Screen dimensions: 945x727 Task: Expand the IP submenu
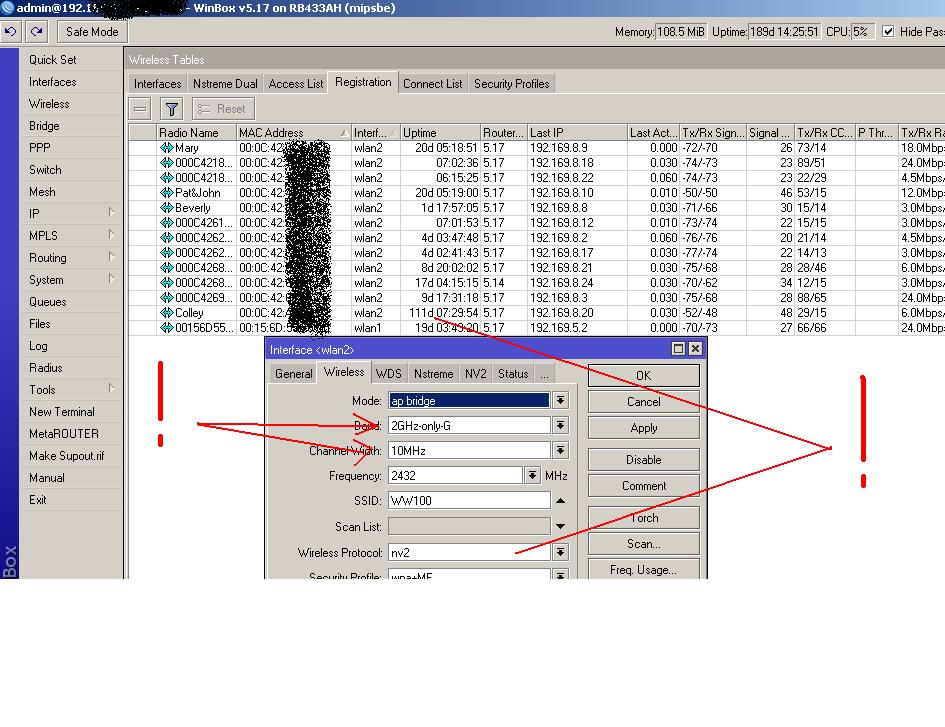(111, 213)
